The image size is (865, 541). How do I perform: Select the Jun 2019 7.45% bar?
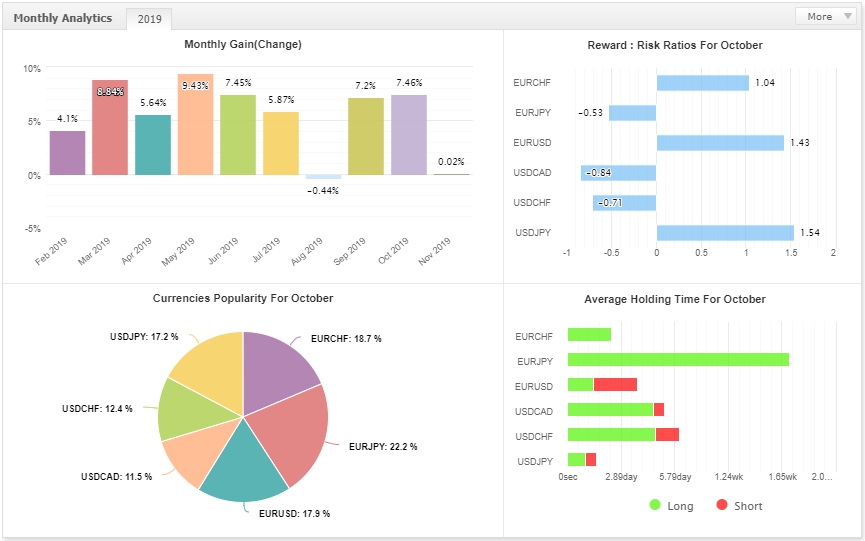coord(238,135)
